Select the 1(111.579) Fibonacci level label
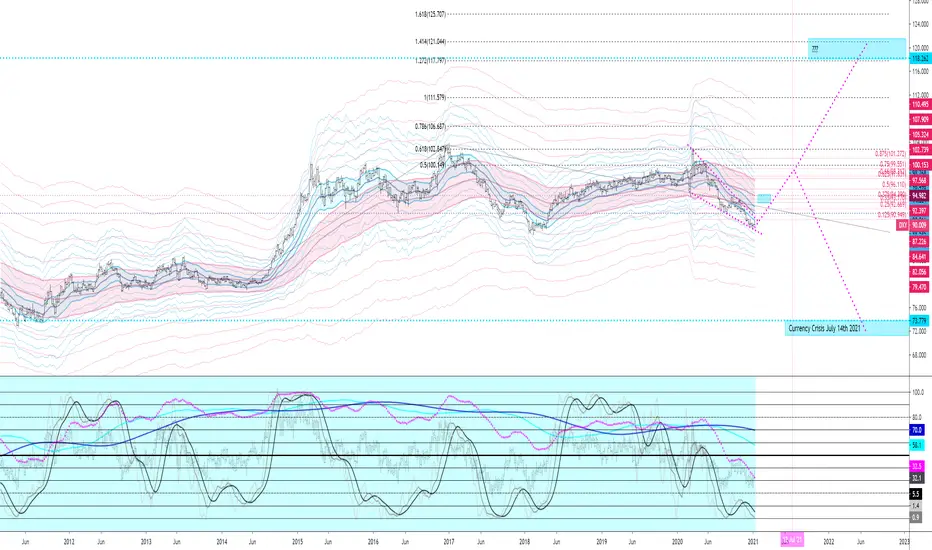 (434, 98)
